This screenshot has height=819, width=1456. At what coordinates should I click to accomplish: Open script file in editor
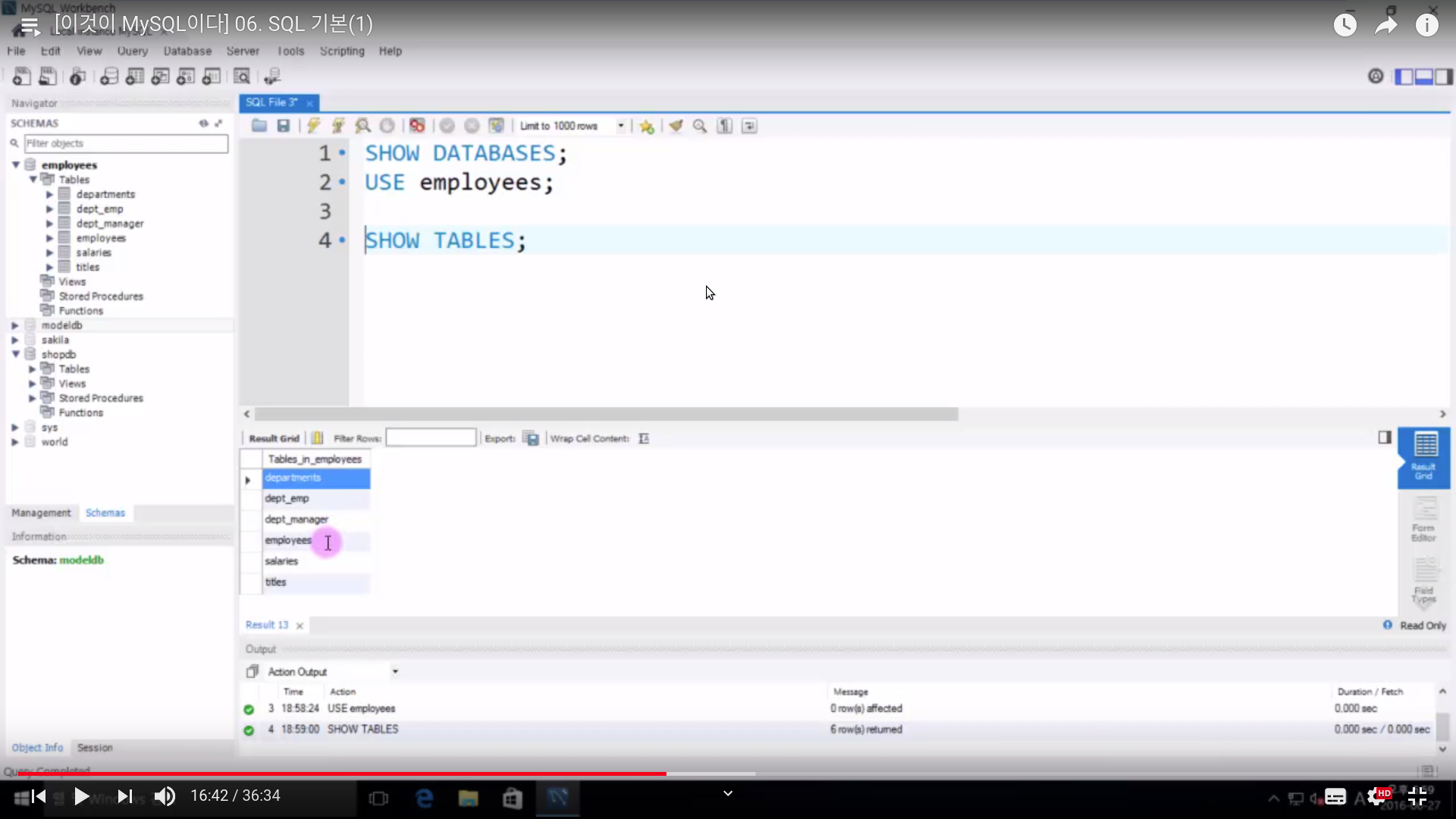[x=259, y=126]
